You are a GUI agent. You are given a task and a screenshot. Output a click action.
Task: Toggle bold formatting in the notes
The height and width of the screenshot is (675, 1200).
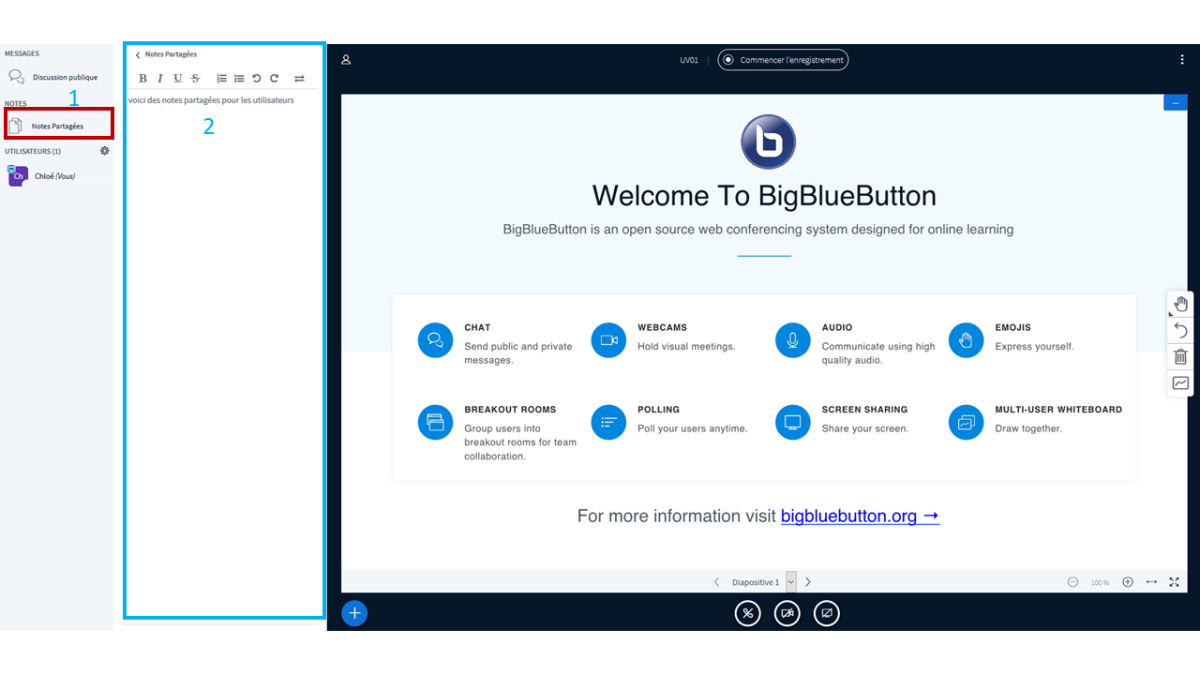(143, 78)
